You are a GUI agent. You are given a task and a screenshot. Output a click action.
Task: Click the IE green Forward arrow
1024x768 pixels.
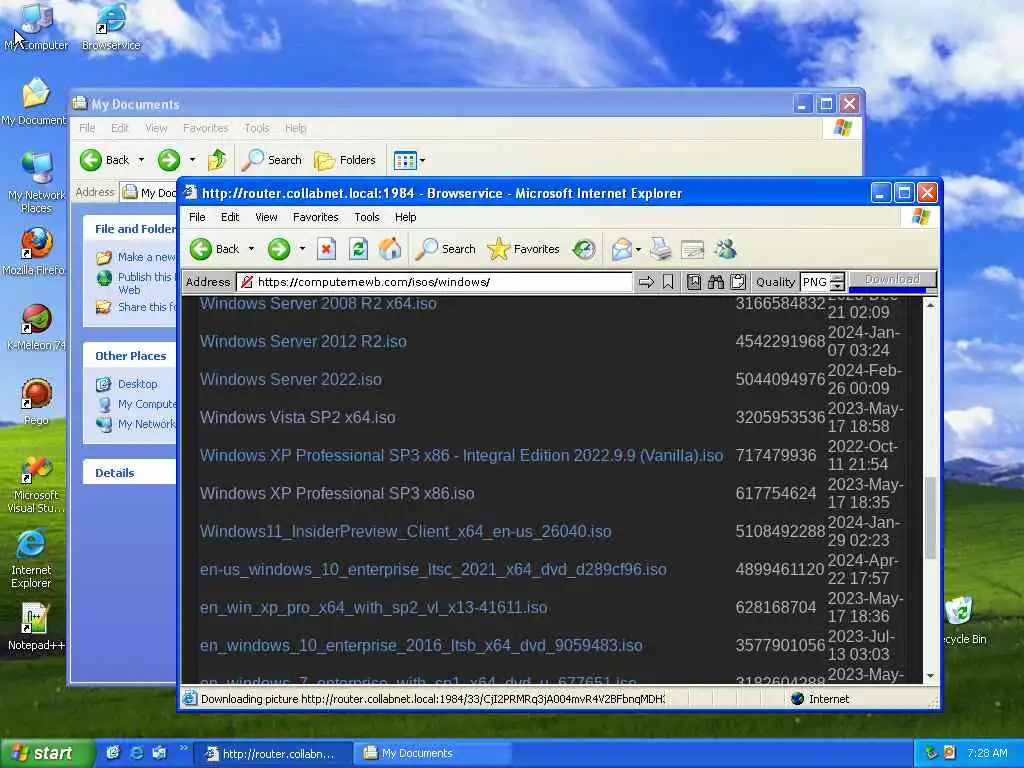click(x=279, y=249)
